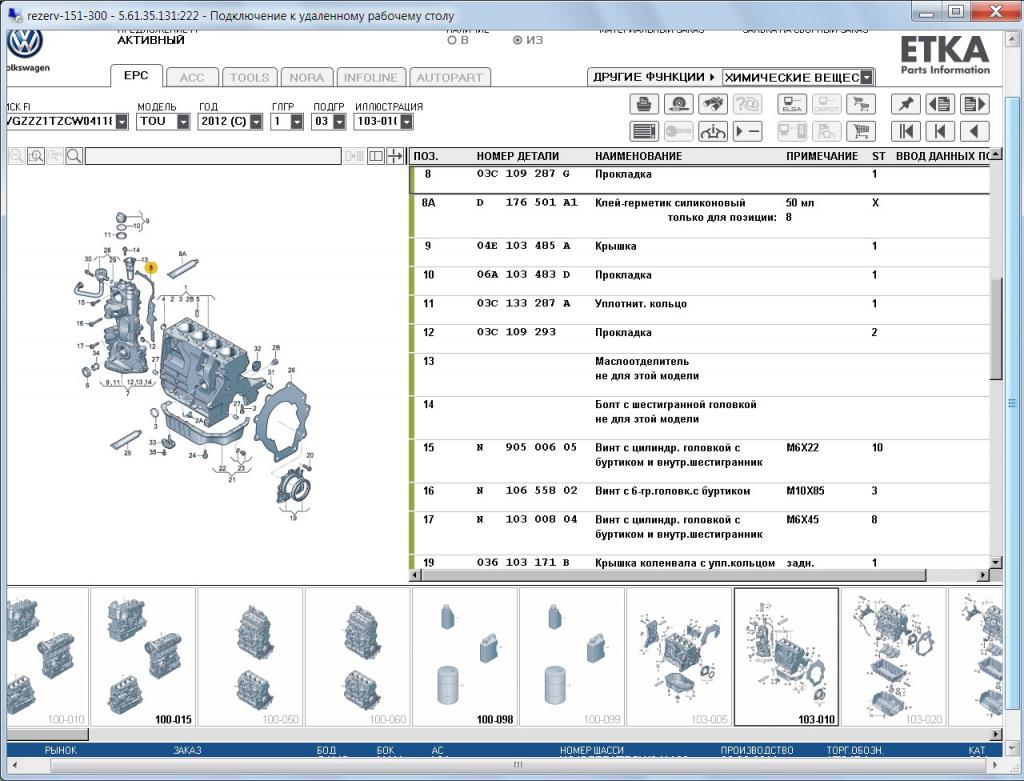The width and height of the screenshot is (1024, 781).
Task: Open the ГЛГР dropdown showing 1
Action: tap(296, 121)
